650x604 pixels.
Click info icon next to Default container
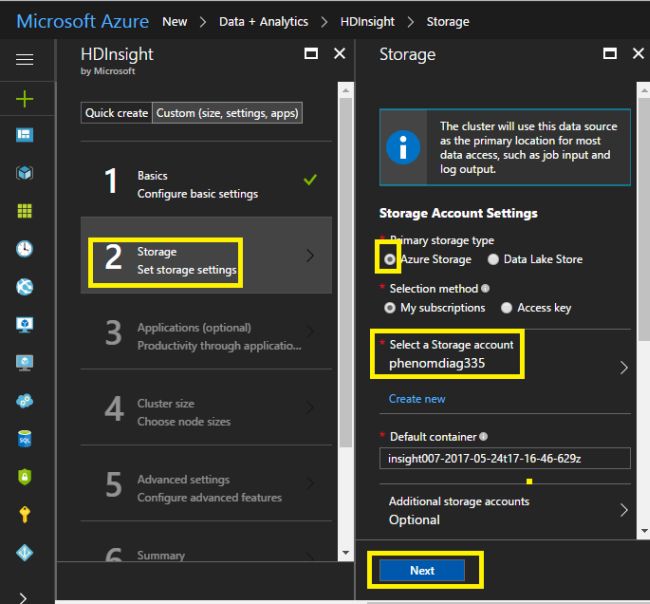[483, 437]
